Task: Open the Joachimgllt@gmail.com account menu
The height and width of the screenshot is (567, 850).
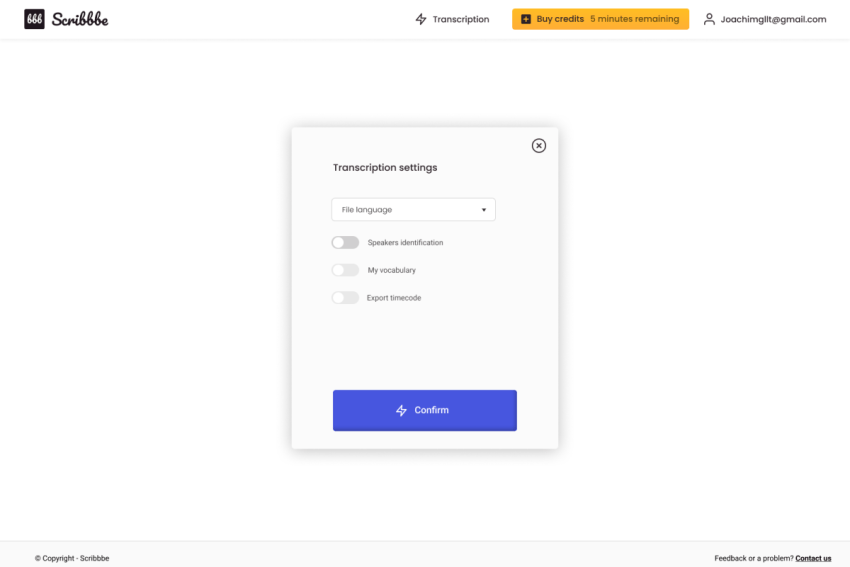Action: [773, 19]
